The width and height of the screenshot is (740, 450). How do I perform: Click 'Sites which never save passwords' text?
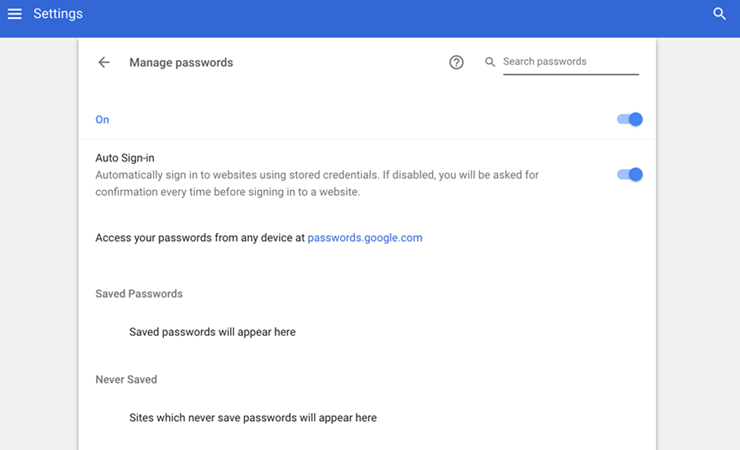tap(253, 418)
